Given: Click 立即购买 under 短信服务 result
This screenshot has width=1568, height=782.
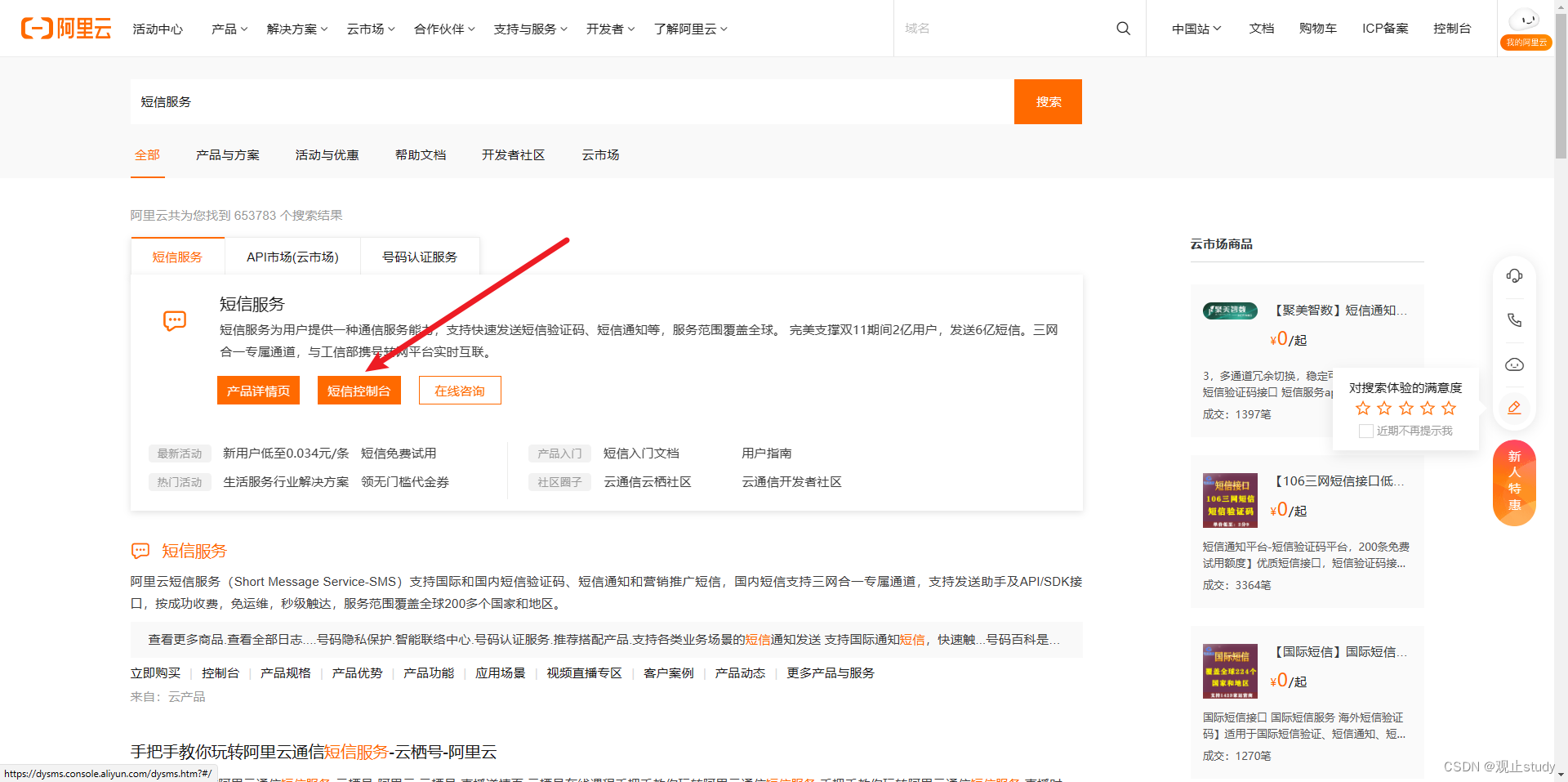Looking at the screenshot, I should [x=155, y=673].
